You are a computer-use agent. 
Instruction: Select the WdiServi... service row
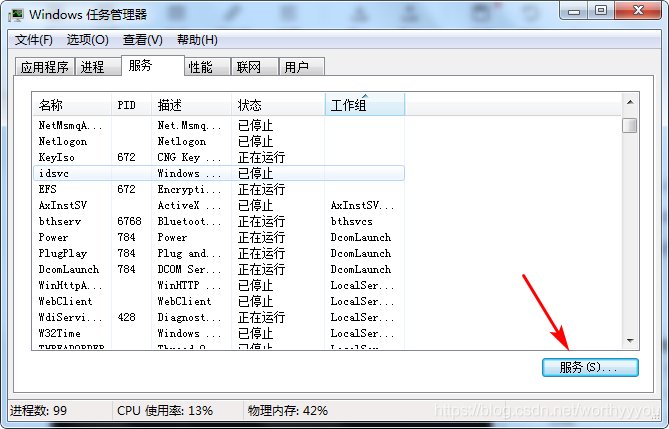coord(218,317)
